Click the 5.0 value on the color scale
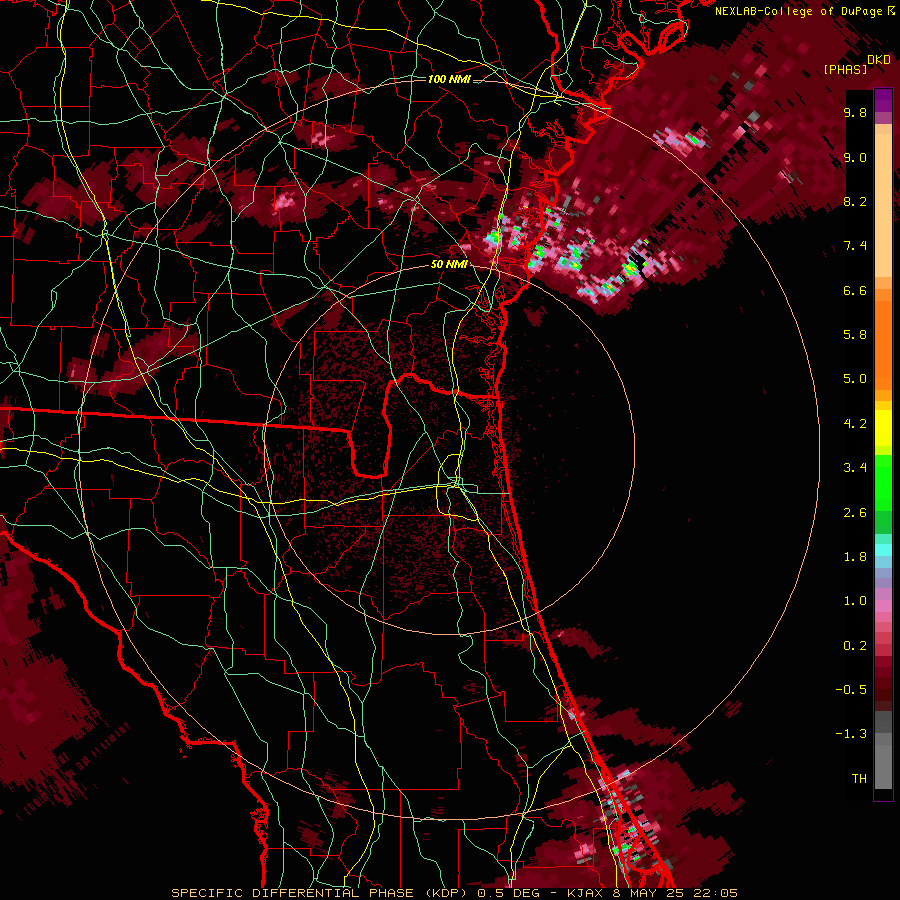Viewport: 900px width, 900px height. (x=855, y=379)
